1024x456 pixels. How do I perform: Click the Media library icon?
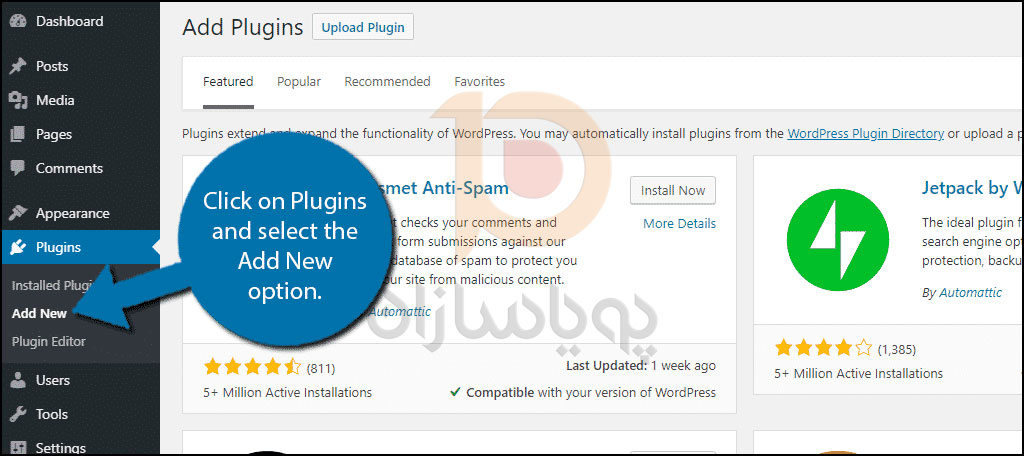(18, 100)
